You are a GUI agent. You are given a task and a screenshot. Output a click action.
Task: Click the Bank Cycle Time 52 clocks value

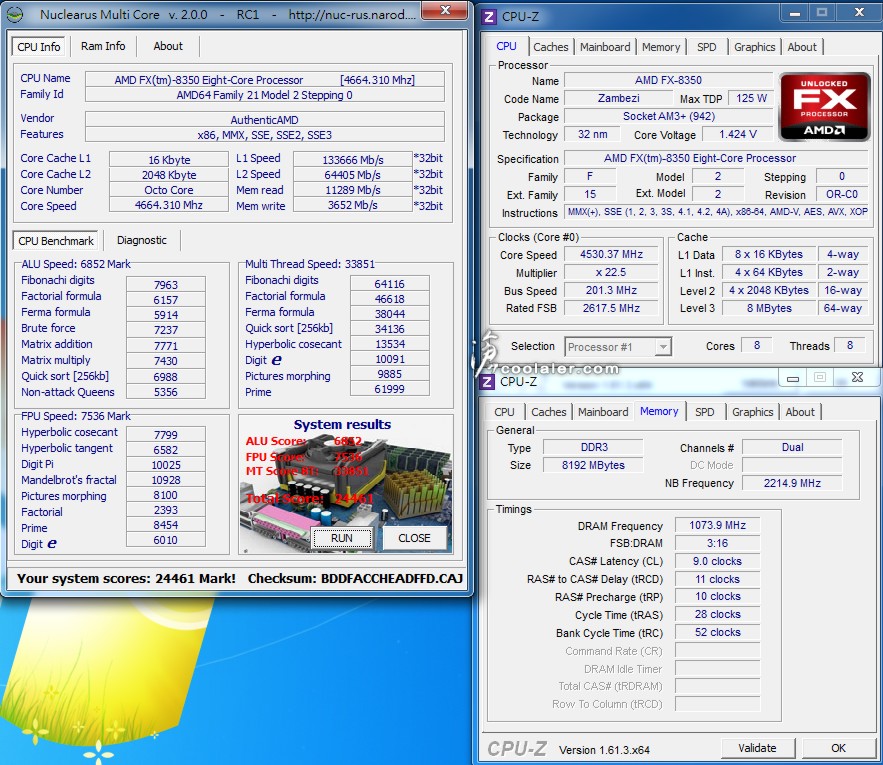[717, 632]
